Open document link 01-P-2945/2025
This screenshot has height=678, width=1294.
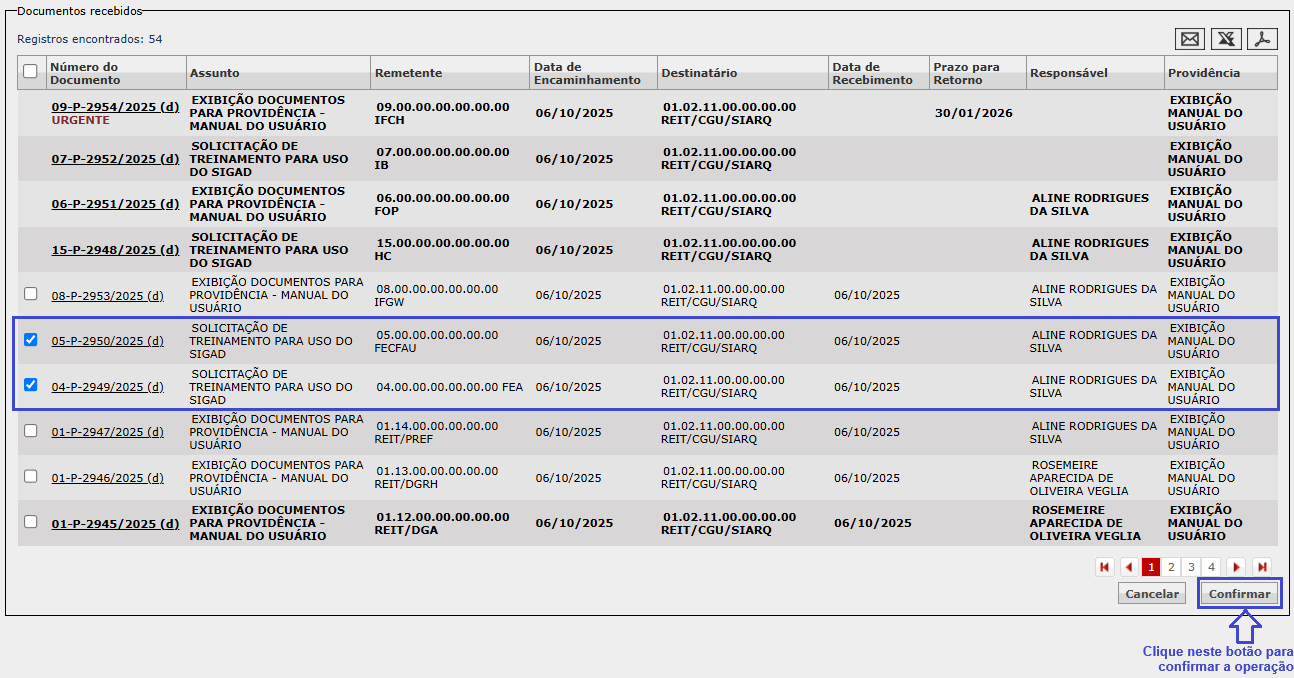click(115, 523)
